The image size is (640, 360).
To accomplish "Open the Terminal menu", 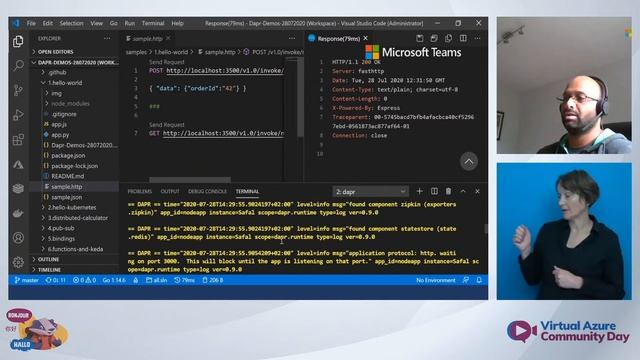I will 153,23.
